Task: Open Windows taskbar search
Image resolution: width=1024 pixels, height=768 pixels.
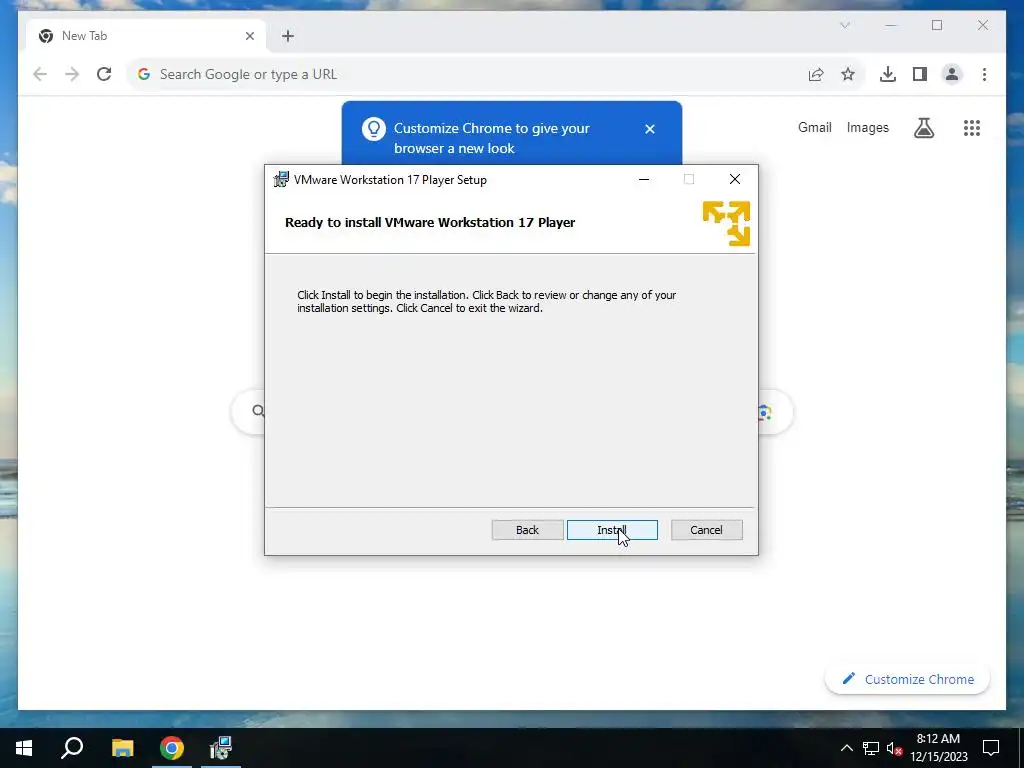Action: [72, 748]
